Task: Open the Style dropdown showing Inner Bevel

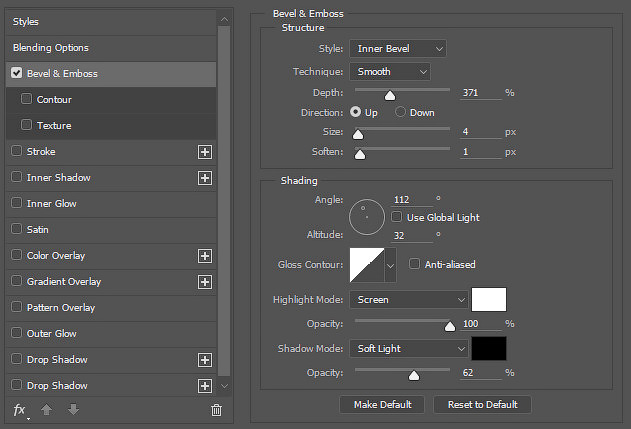Action: (x=398, y=49)
